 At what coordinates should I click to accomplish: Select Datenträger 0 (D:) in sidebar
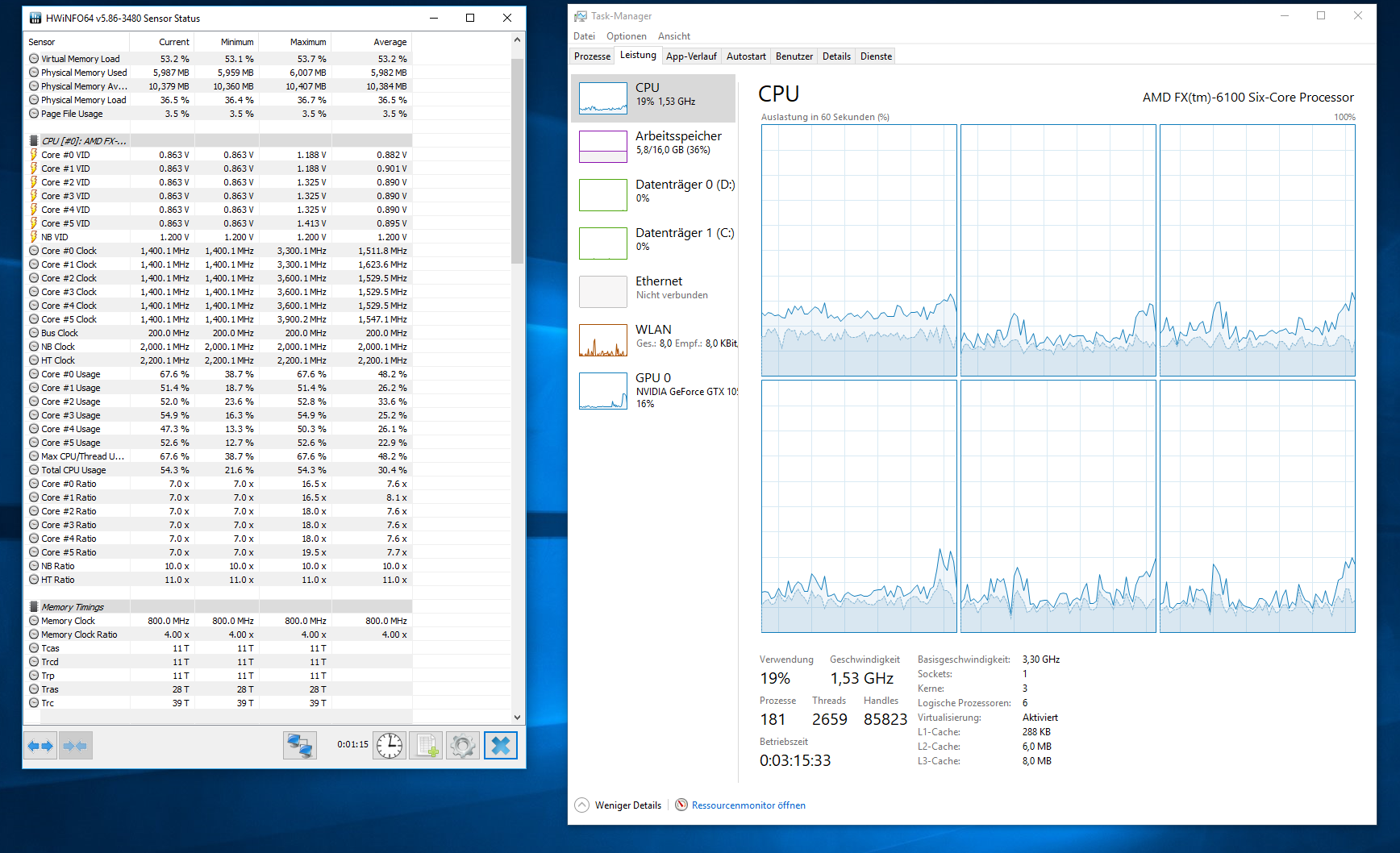tap(654, 194)
